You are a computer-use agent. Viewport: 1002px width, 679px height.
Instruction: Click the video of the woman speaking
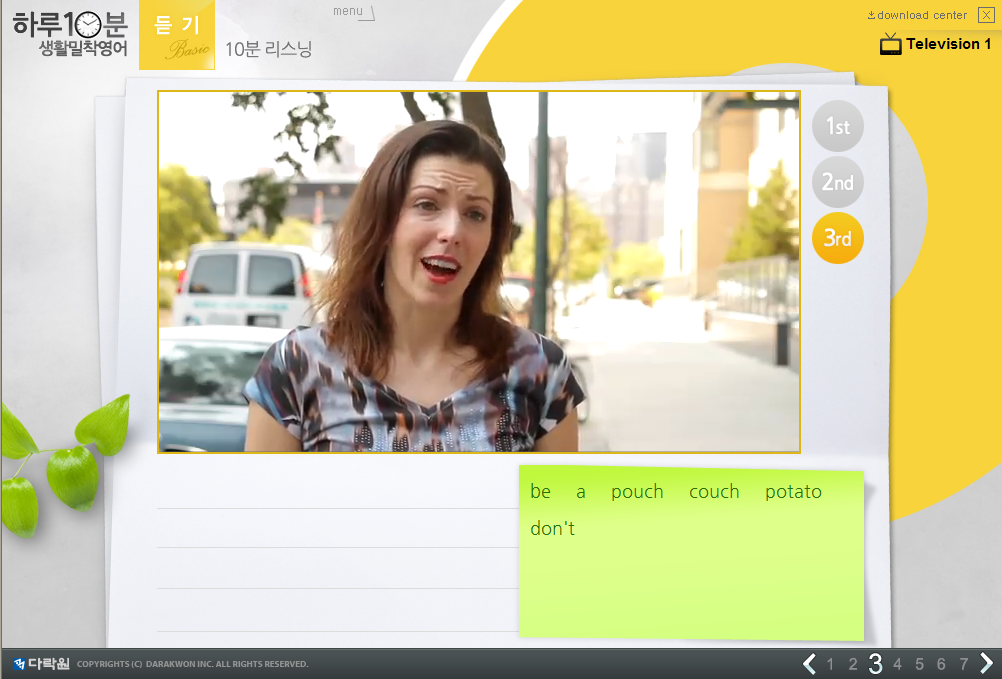pos(478,272)
